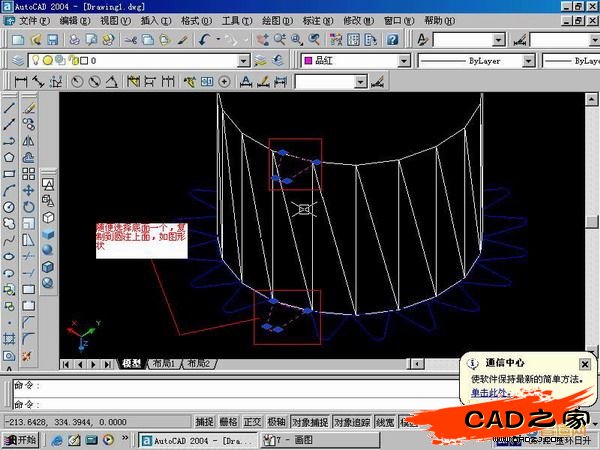This screenshot has height=450, width=600.
Task: Toggle 栅格 (Grid) in status bar
Action: [x=228, y=421]
